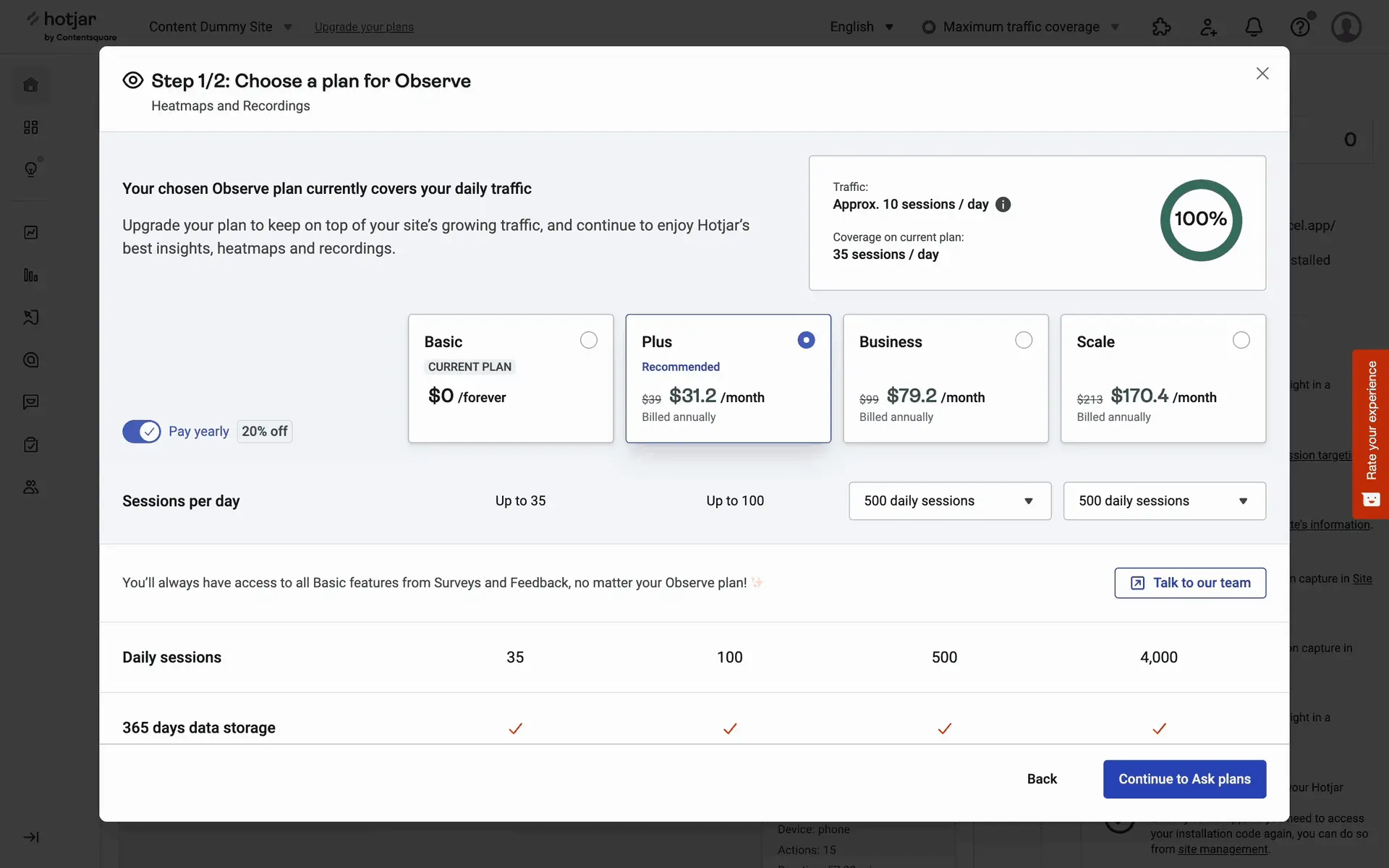Select the Basic plan radio button
The width and height of the screenshot is (1389, 868).
coord(589,340)
